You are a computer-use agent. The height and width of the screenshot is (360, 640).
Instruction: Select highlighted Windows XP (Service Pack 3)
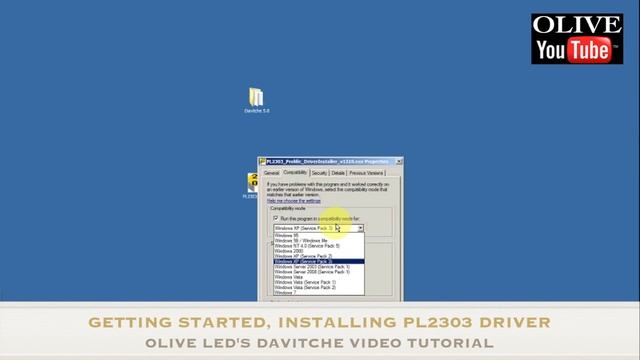coord(319,261)
